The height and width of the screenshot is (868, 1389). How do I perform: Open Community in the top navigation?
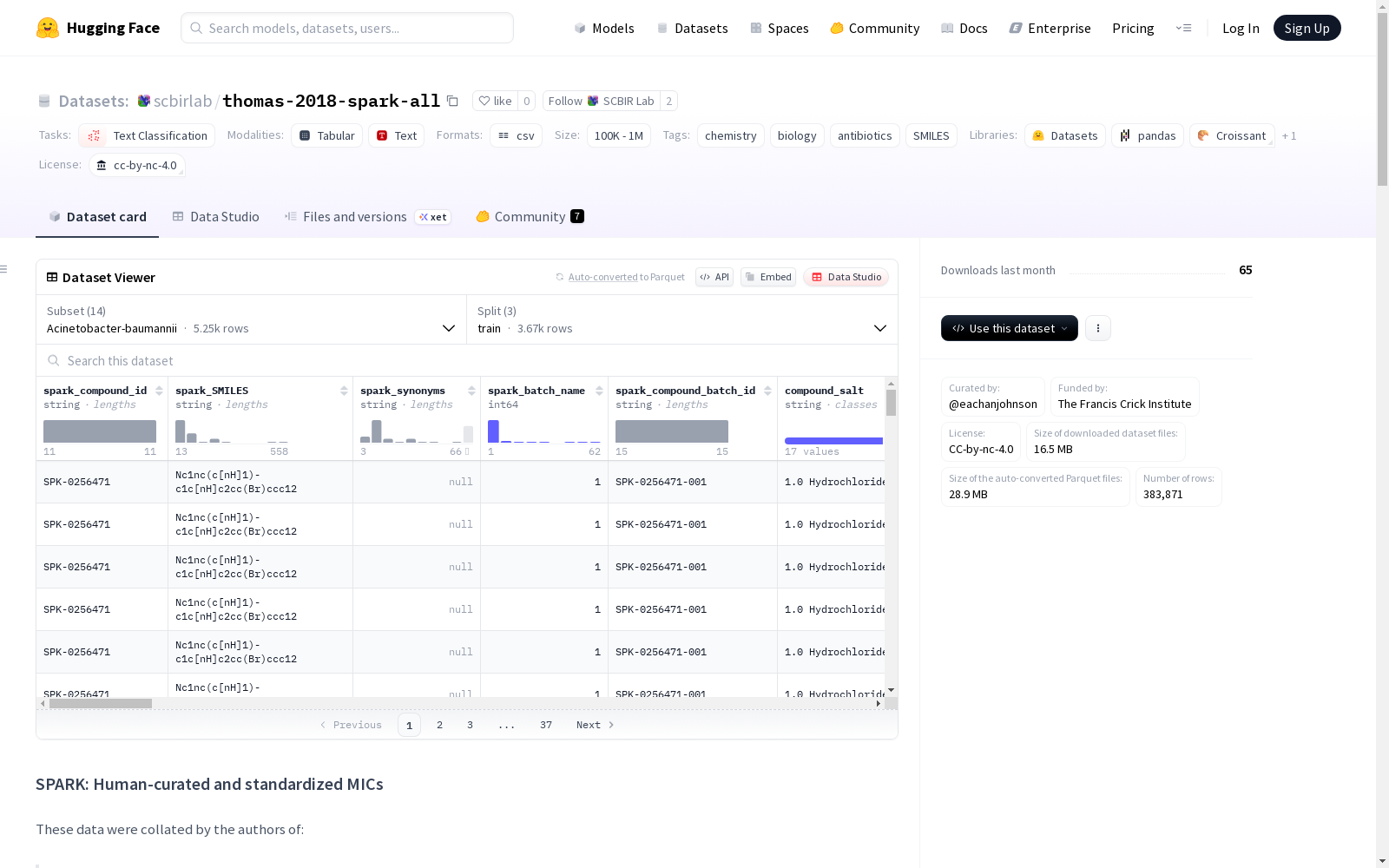875,28
